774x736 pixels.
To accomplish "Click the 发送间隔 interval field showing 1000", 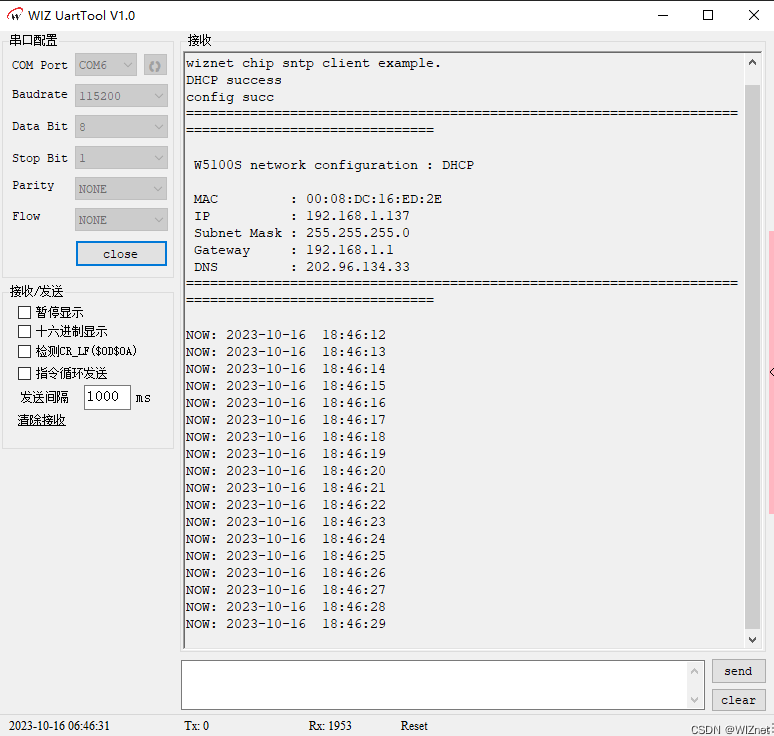I will click(107, 397).
